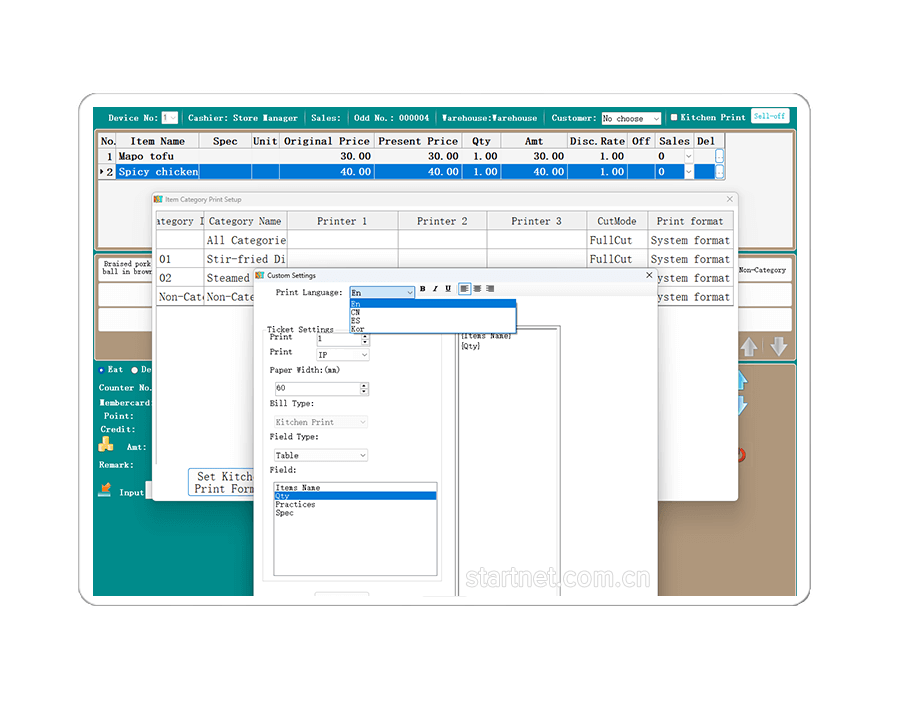
Task: Click the gray down arrow icon
Action: 778,347
